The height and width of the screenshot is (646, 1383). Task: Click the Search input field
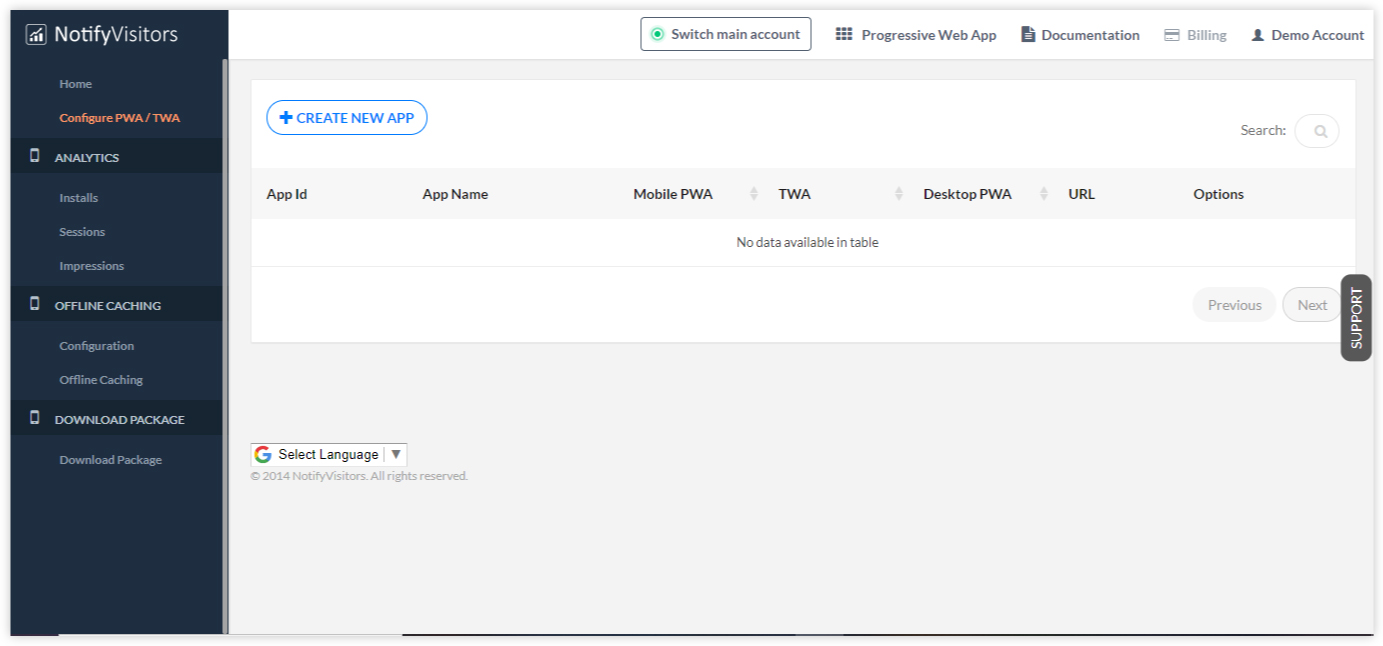[1317, 131]
